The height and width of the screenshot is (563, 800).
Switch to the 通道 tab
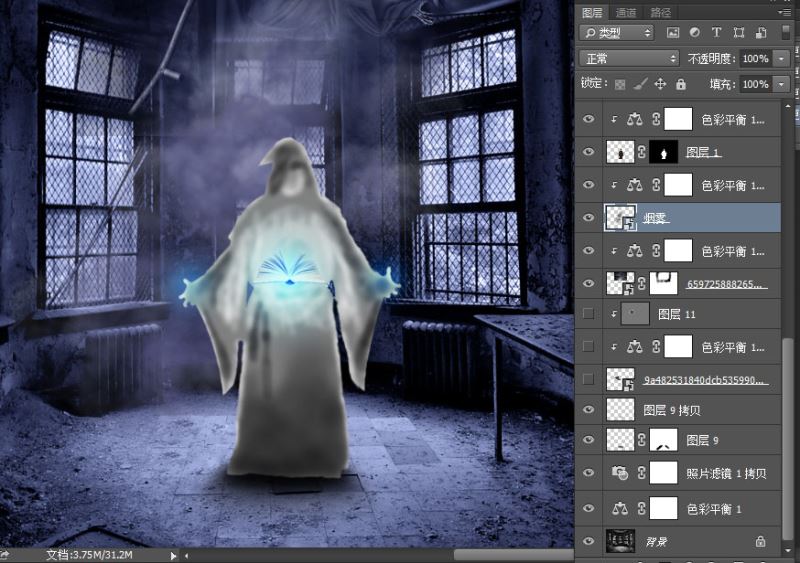coord(626,12)
